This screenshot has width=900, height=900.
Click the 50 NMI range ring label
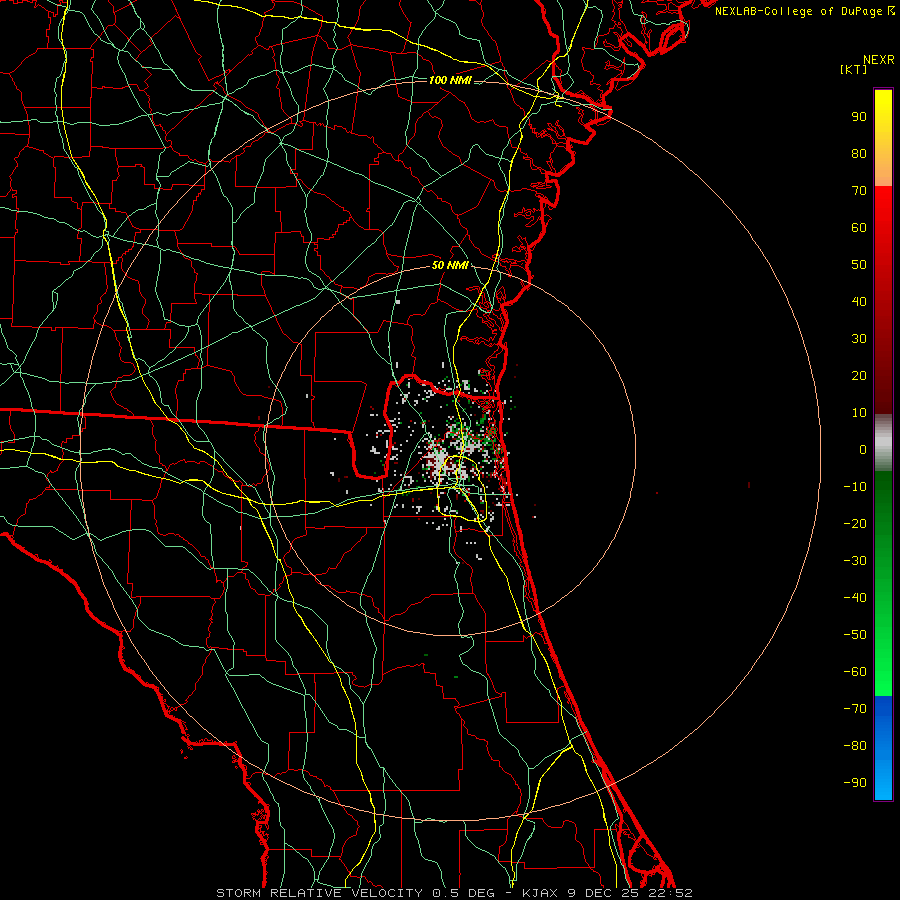point(450,265)
